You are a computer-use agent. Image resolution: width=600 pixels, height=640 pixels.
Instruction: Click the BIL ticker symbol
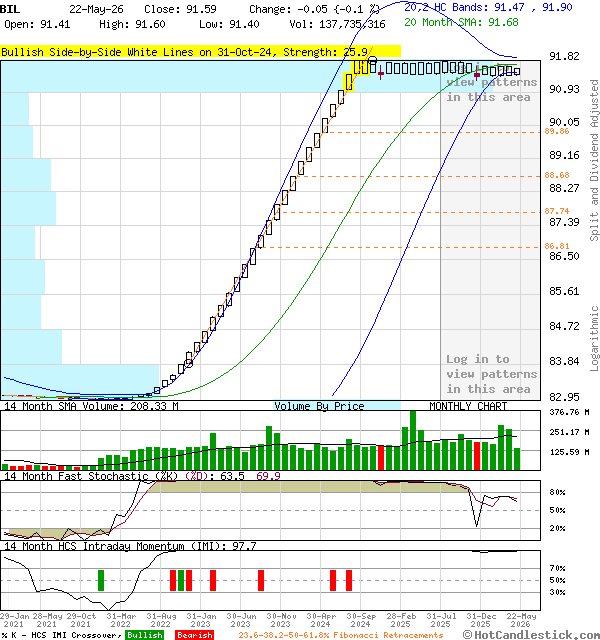tap(10, 9)
